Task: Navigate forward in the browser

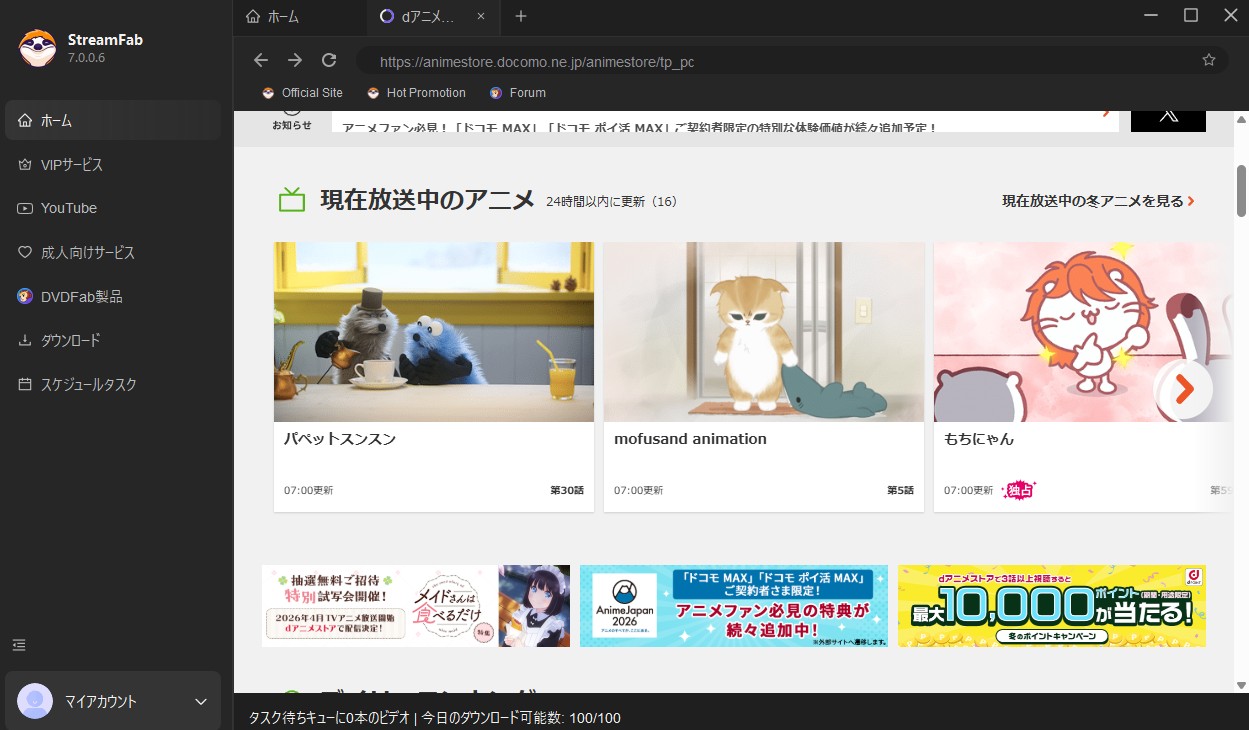Action: [x=294, y=60]
